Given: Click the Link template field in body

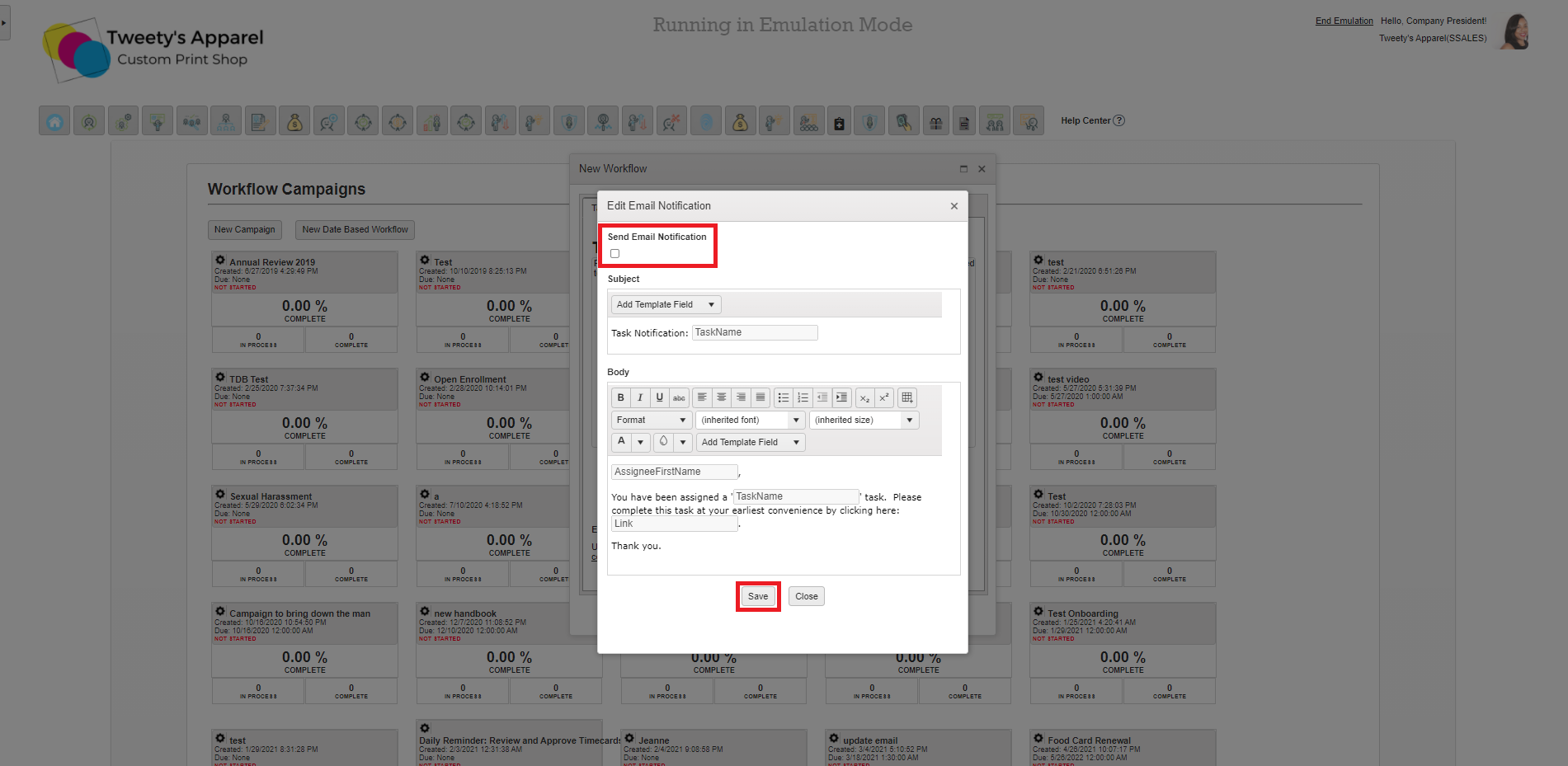Looking at the screenshot, I should point(675,524).
